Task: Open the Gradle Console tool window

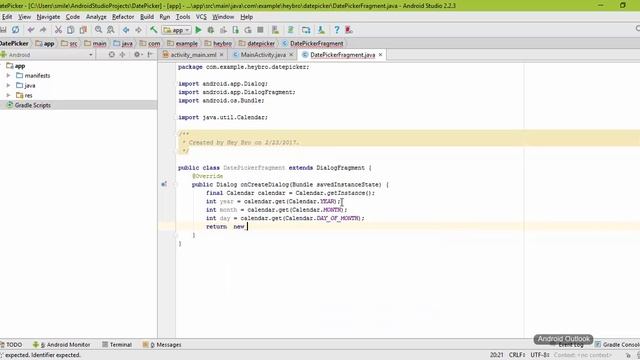Action: click(617, 344)
